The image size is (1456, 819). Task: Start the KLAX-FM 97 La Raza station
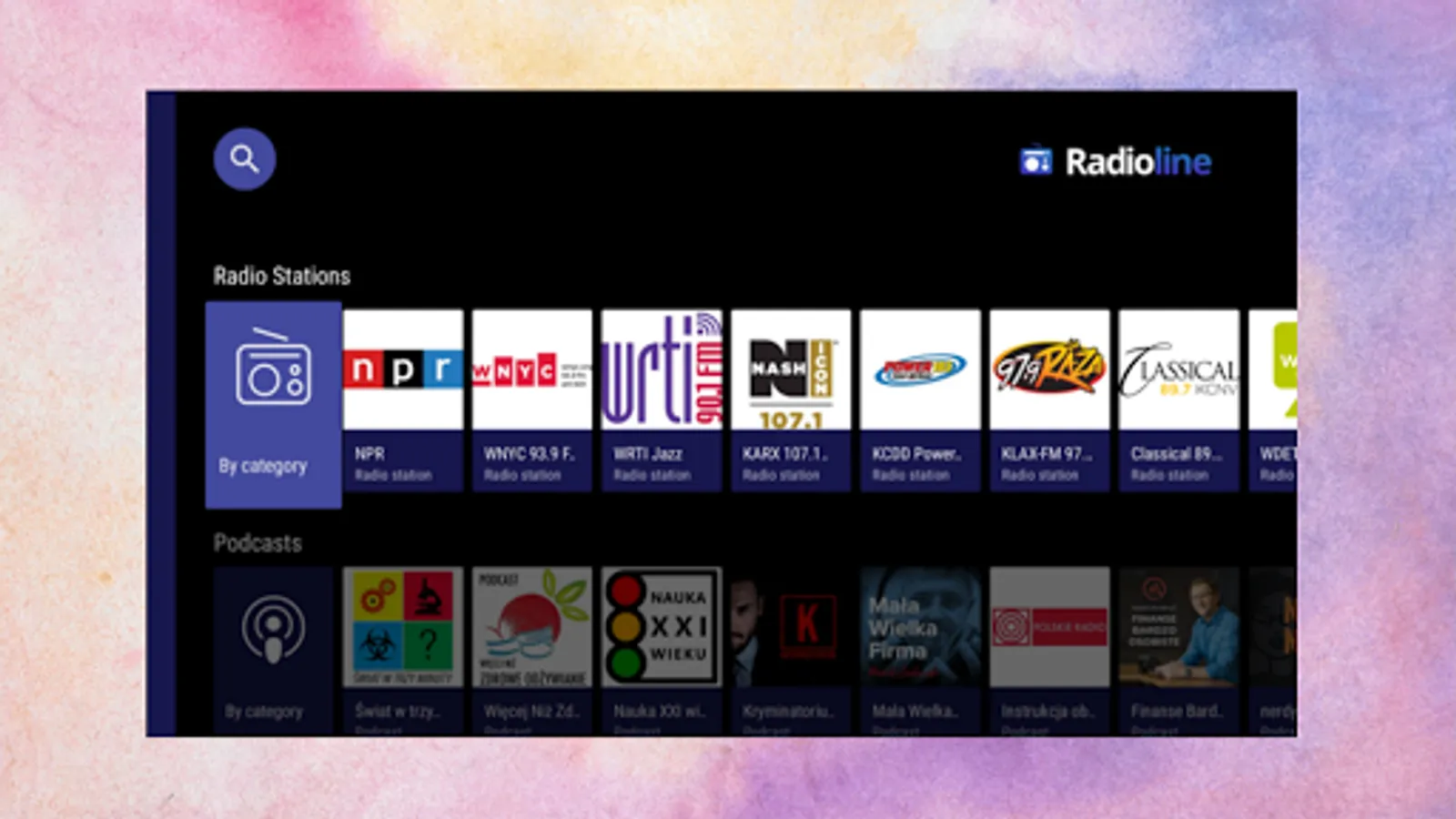(x=1049, y=400)
